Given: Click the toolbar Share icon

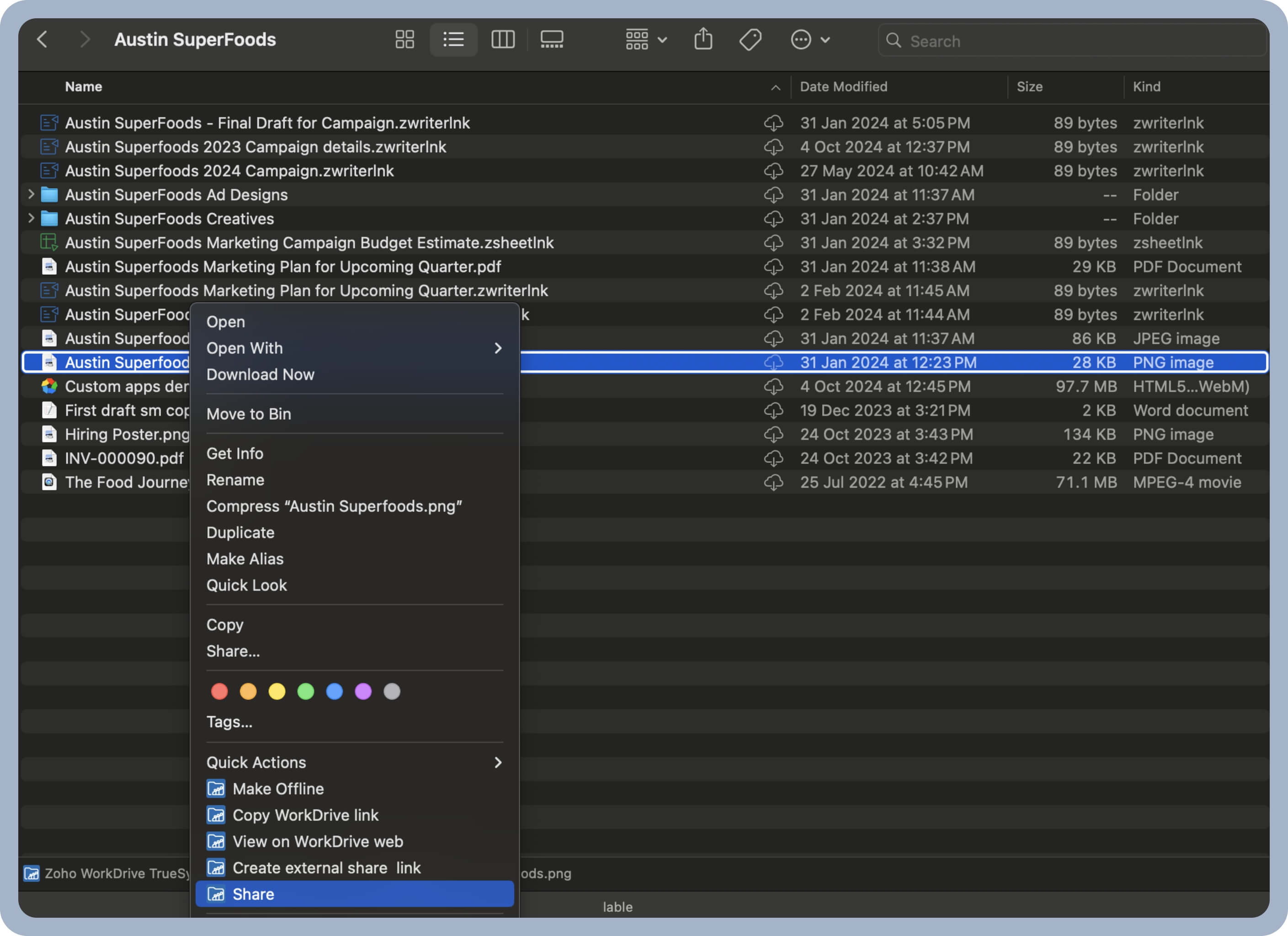Looking at the screenshot, I should click(x=703, y=40).
